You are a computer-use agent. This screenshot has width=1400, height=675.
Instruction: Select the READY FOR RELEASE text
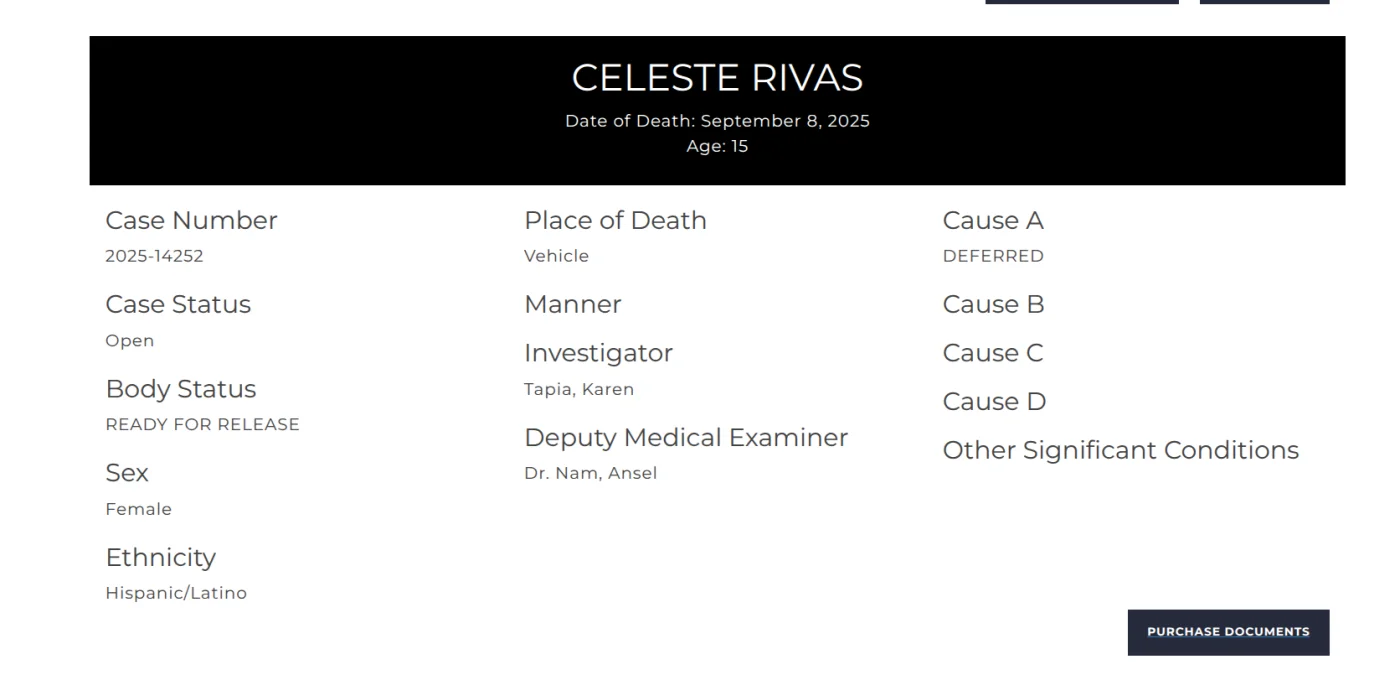pos(202,425)
